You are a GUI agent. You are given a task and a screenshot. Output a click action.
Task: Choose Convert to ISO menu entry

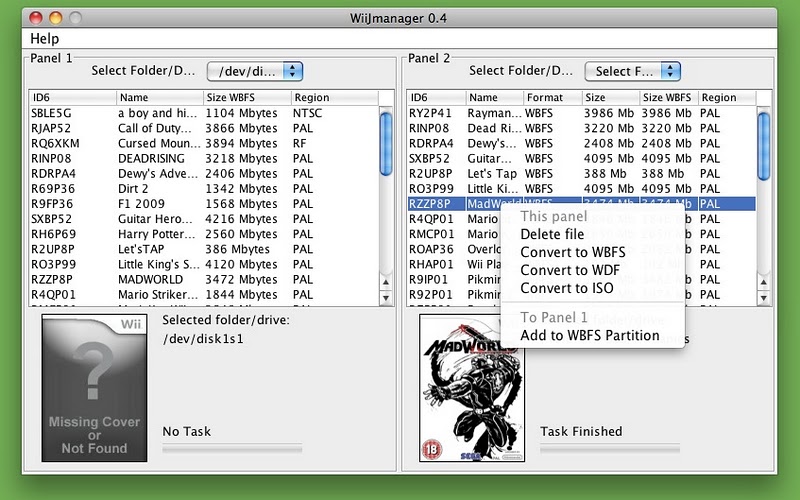click(x=567, y=288)
